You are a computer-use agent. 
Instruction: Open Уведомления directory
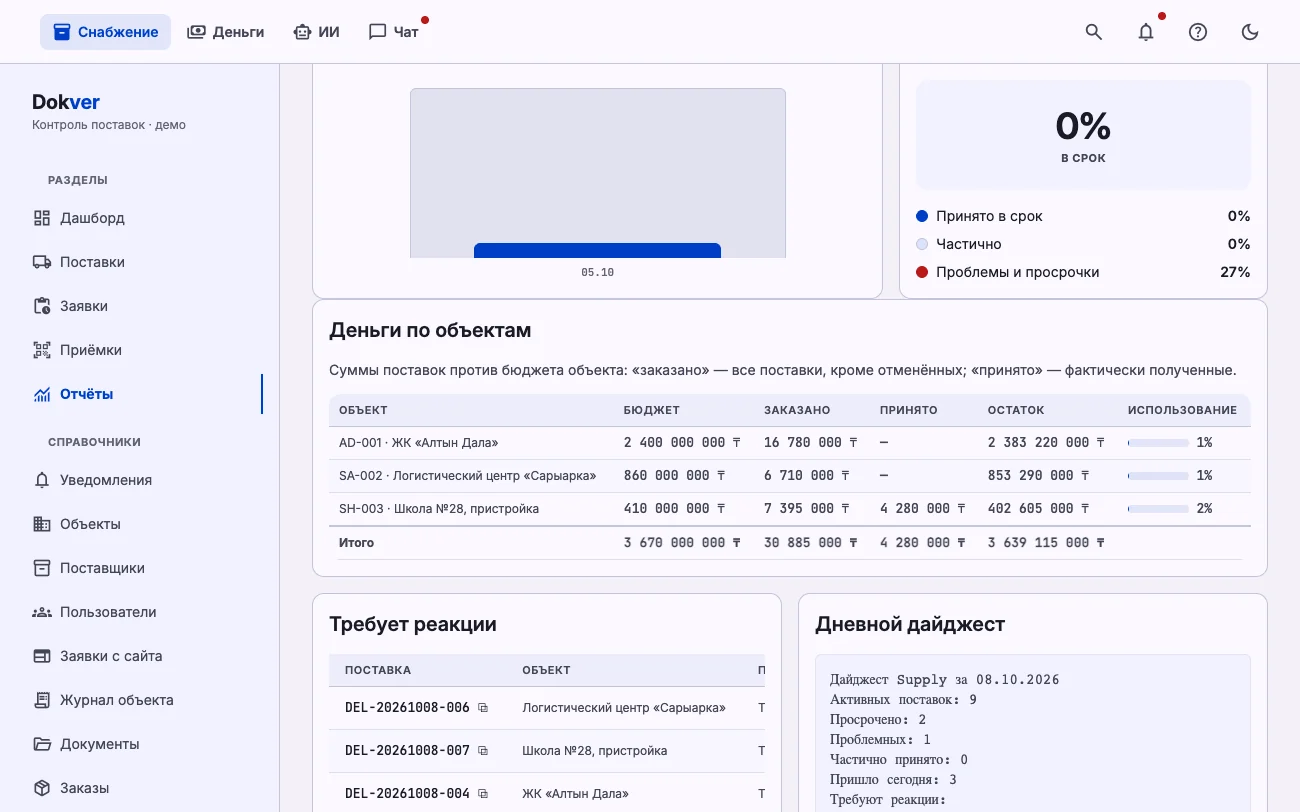140,480
